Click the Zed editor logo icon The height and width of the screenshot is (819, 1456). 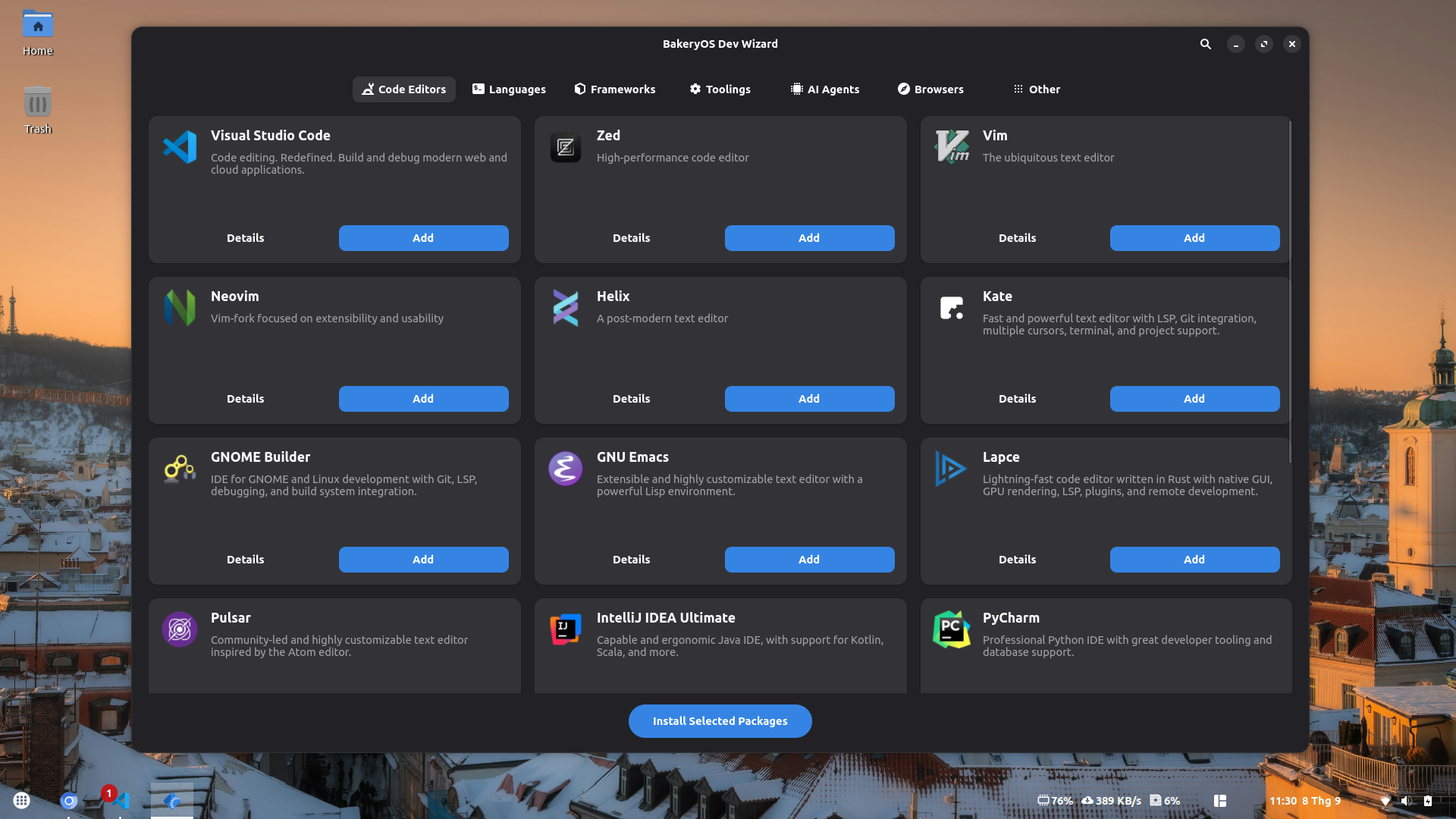[566, 147]
